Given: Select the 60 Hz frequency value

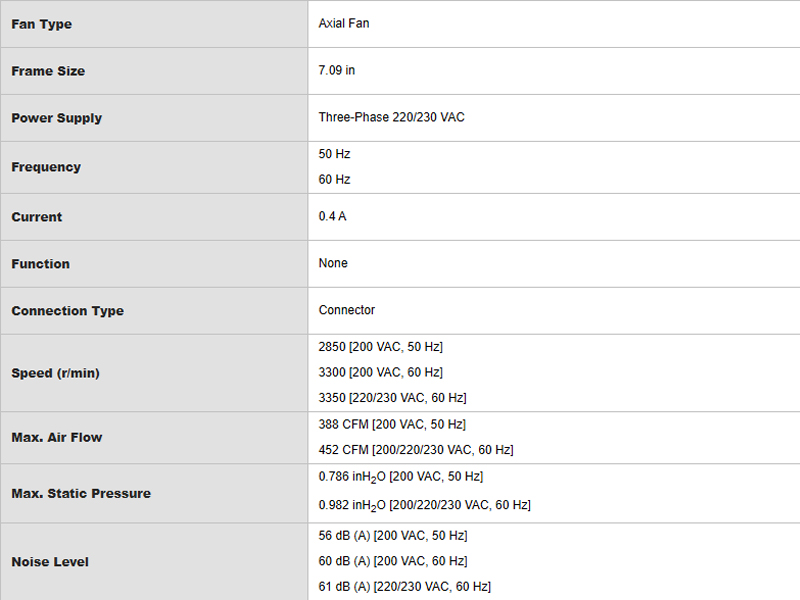Looking at the screenshot, I should pyautogui.click(x=334, y=180).
